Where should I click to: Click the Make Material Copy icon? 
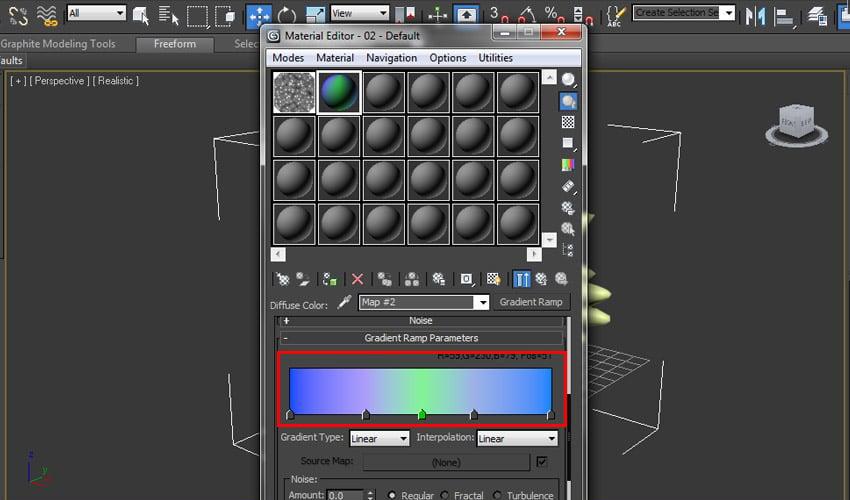point(384,279)
